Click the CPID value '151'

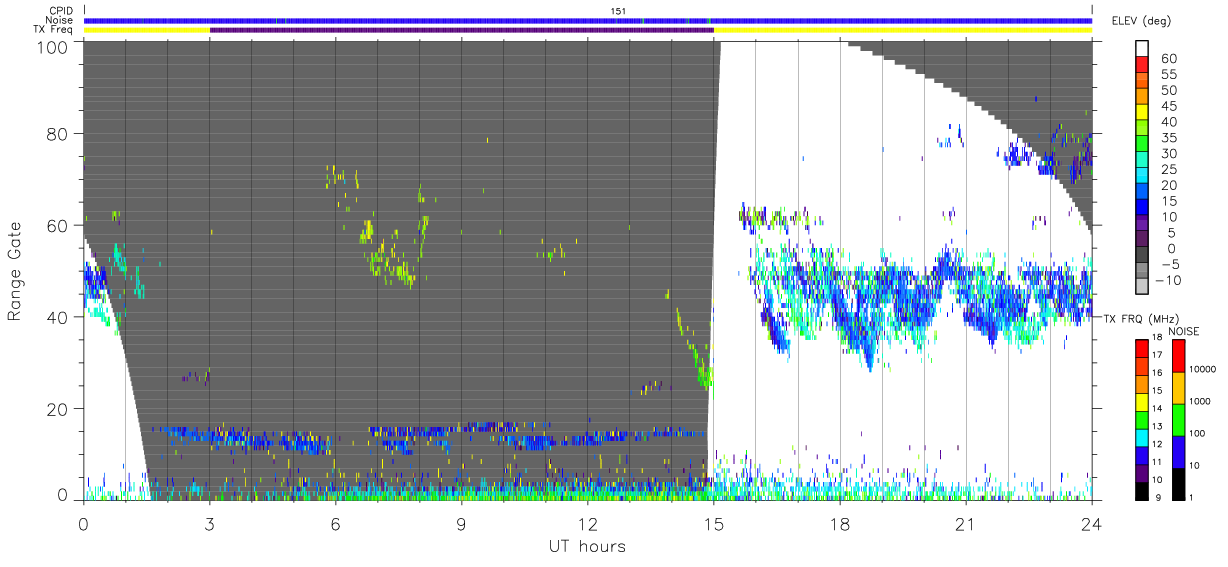[619, 11]
